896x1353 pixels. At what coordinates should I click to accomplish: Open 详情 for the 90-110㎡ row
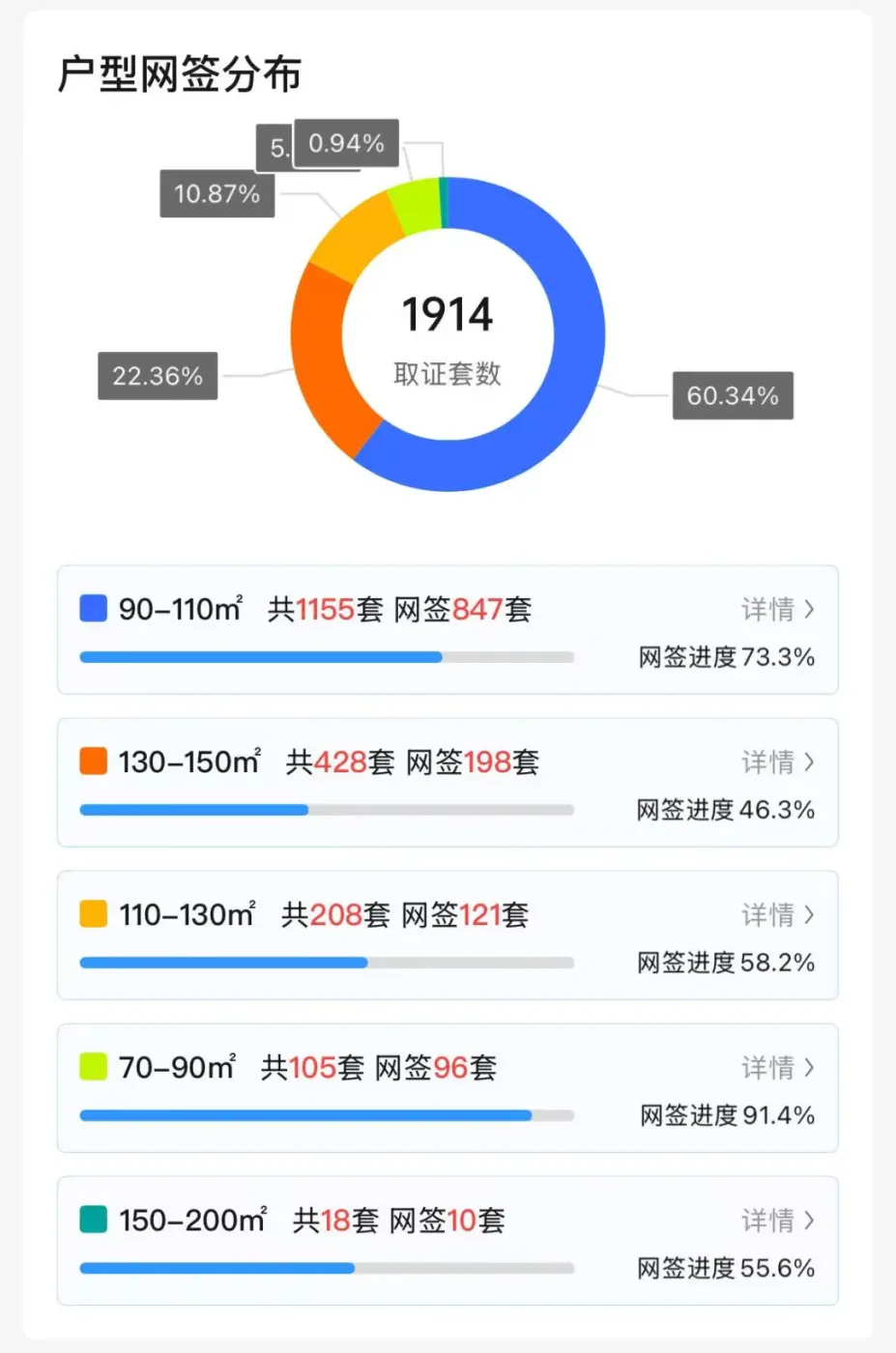777,610
